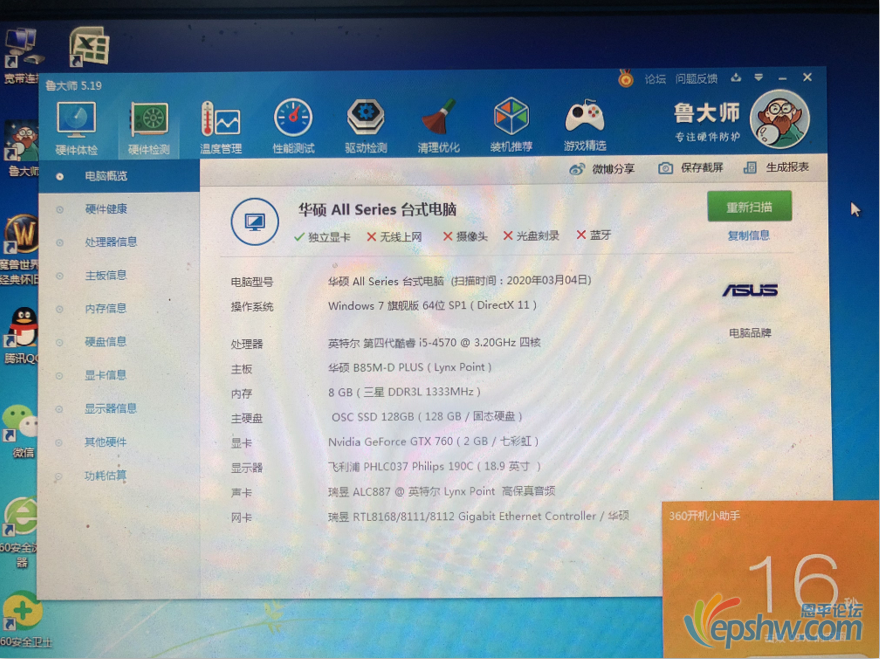
Task: Open 微信 WeChat desktop shortcut
Action: click(21, 432)
